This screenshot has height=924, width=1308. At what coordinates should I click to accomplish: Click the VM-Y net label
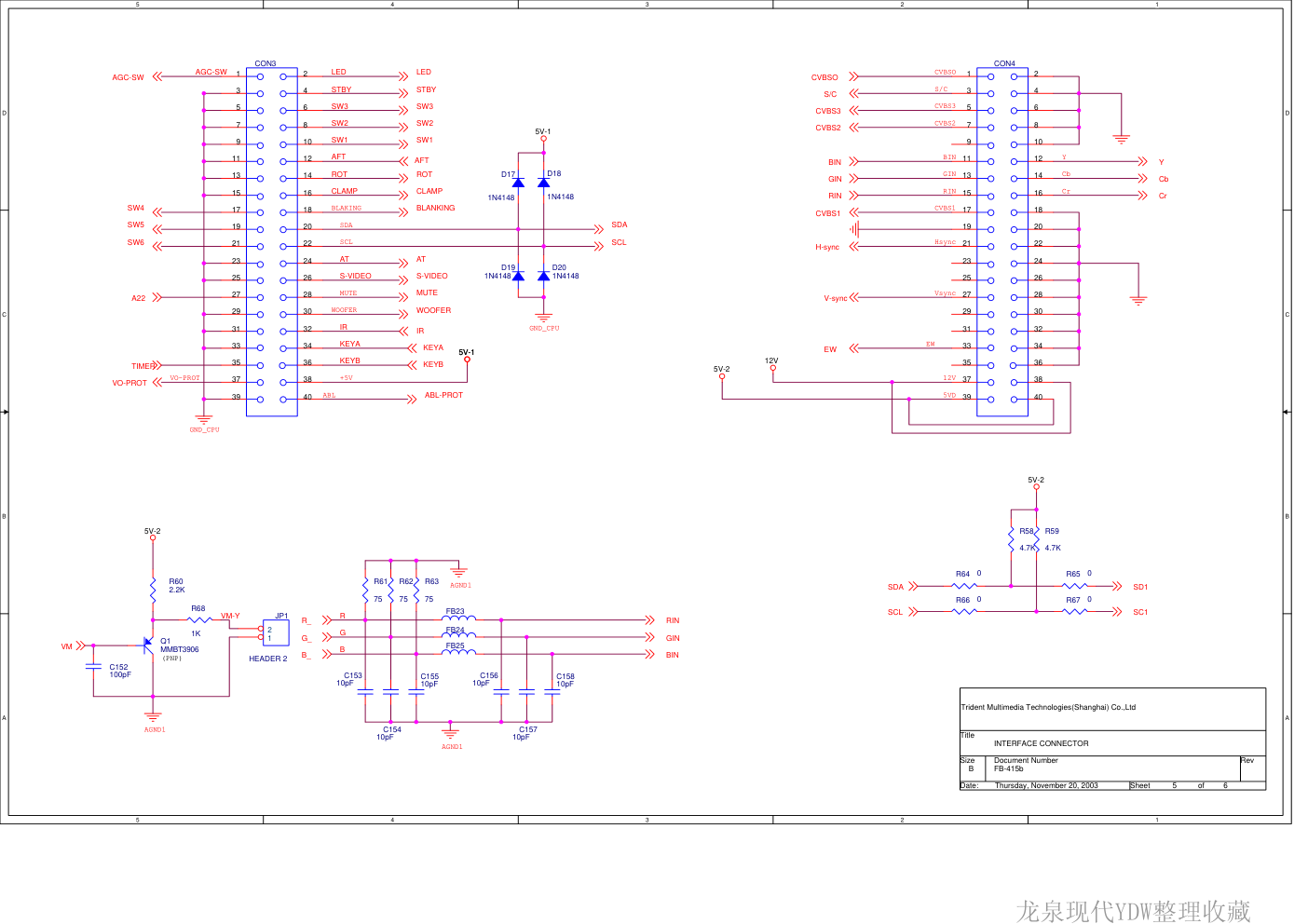pos(230,616)
